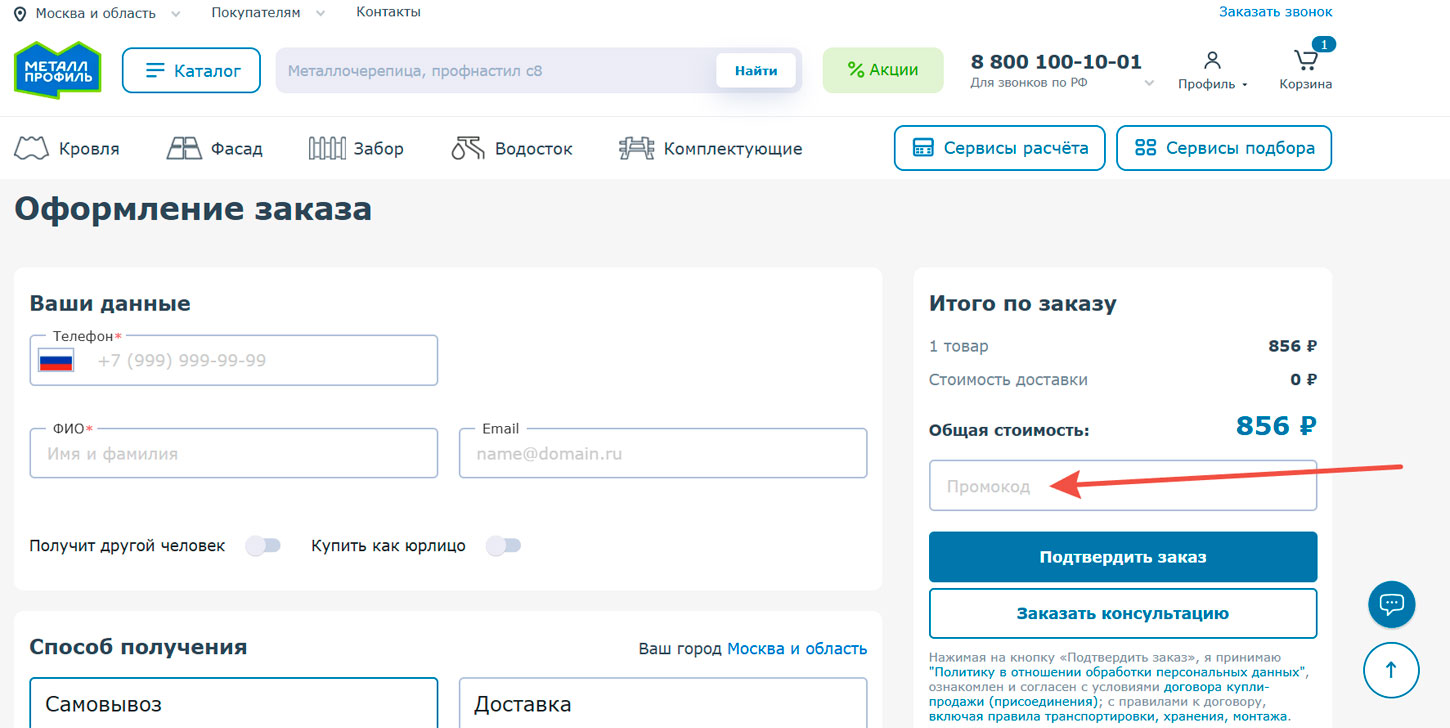Click the calculator icon in Сервисы расчёта
The width and height of the screenshot is (1450, 728).
[923, 149]
